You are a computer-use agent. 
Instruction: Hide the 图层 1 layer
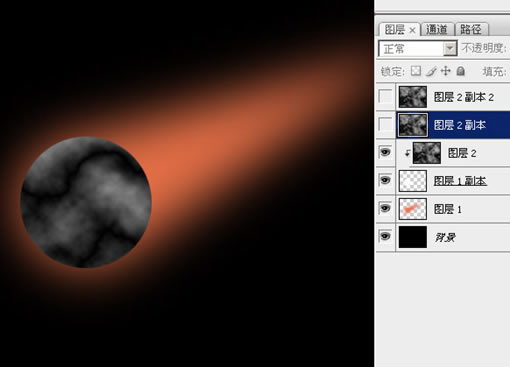coord(385,208)
